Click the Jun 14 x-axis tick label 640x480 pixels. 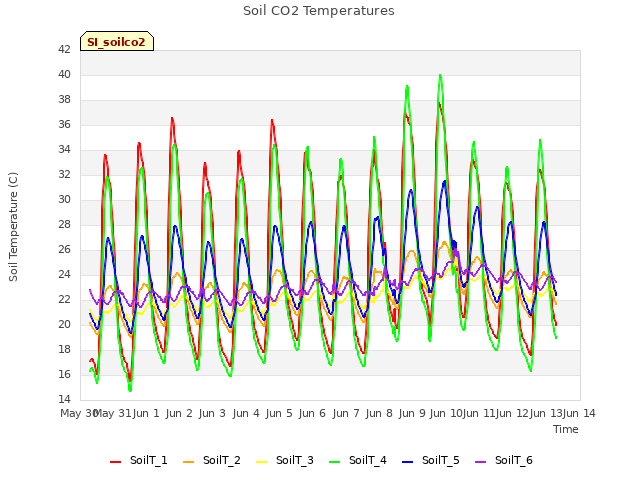point(579,413)
